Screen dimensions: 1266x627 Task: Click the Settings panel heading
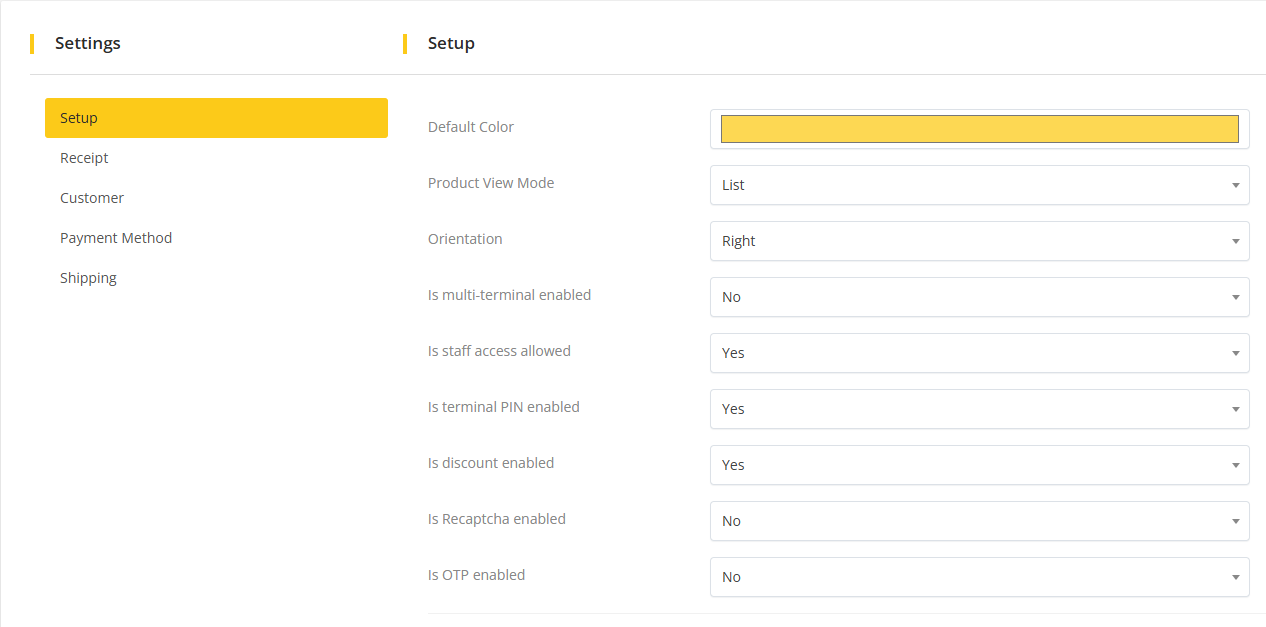pyautogui.click(x=88, y=43)
